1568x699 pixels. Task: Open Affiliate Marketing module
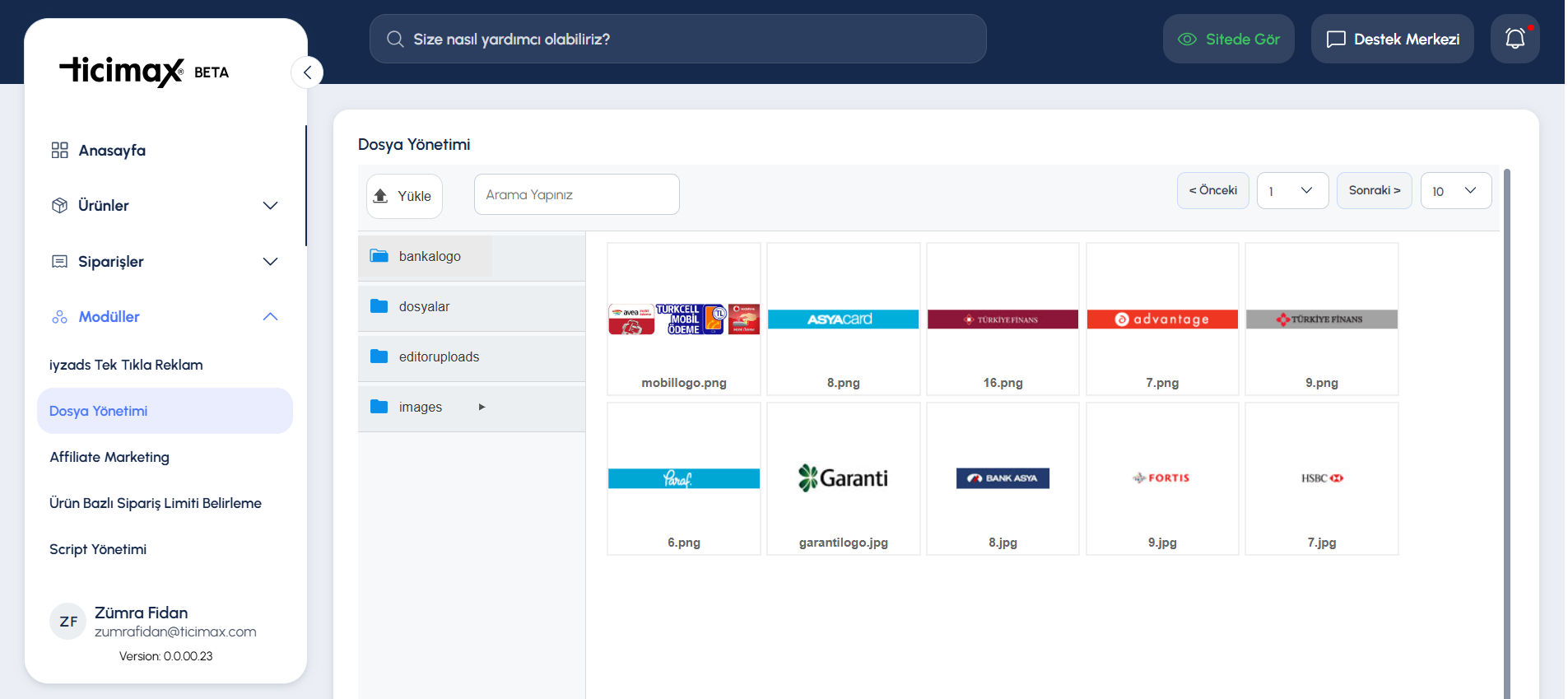[x=109, y=457]
